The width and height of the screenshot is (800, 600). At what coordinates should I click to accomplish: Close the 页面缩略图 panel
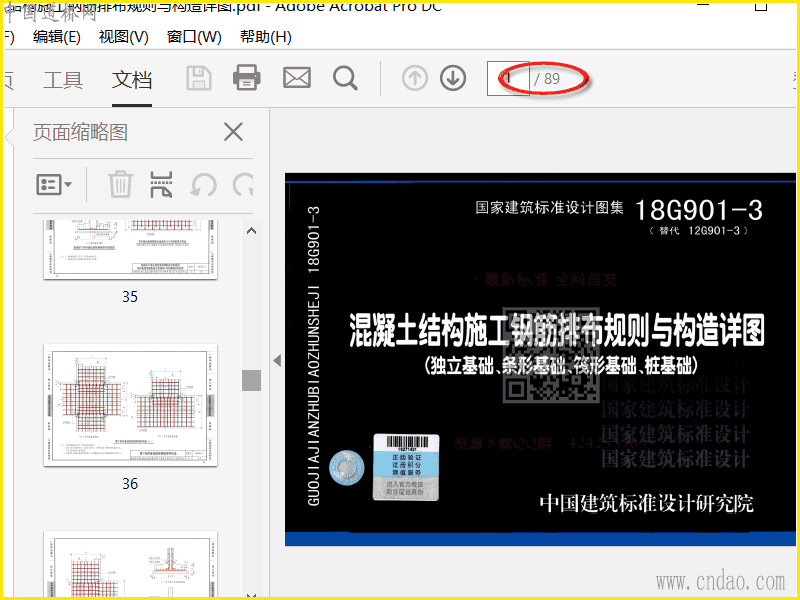[233, 132]
